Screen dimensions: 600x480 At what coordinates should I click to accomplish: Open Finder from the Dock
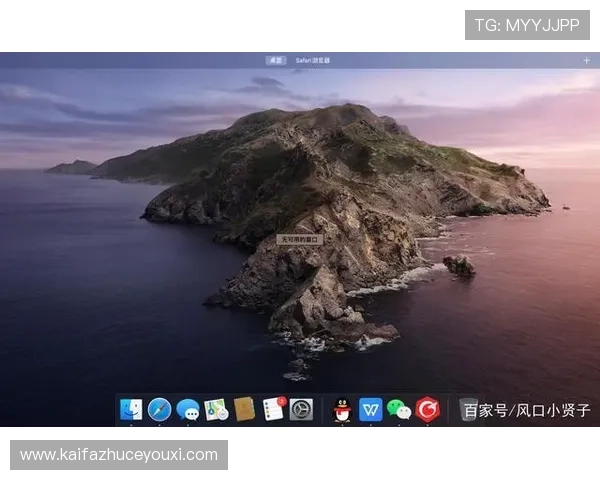click(x=131, y=410)
